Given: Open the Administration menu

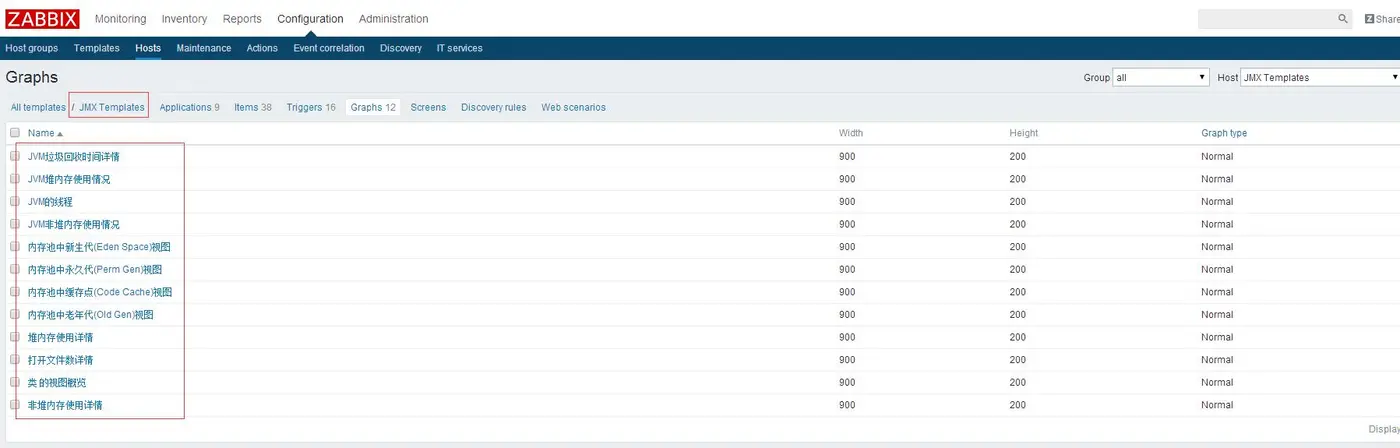Looking at the screenshot, I should click(393, 19).
